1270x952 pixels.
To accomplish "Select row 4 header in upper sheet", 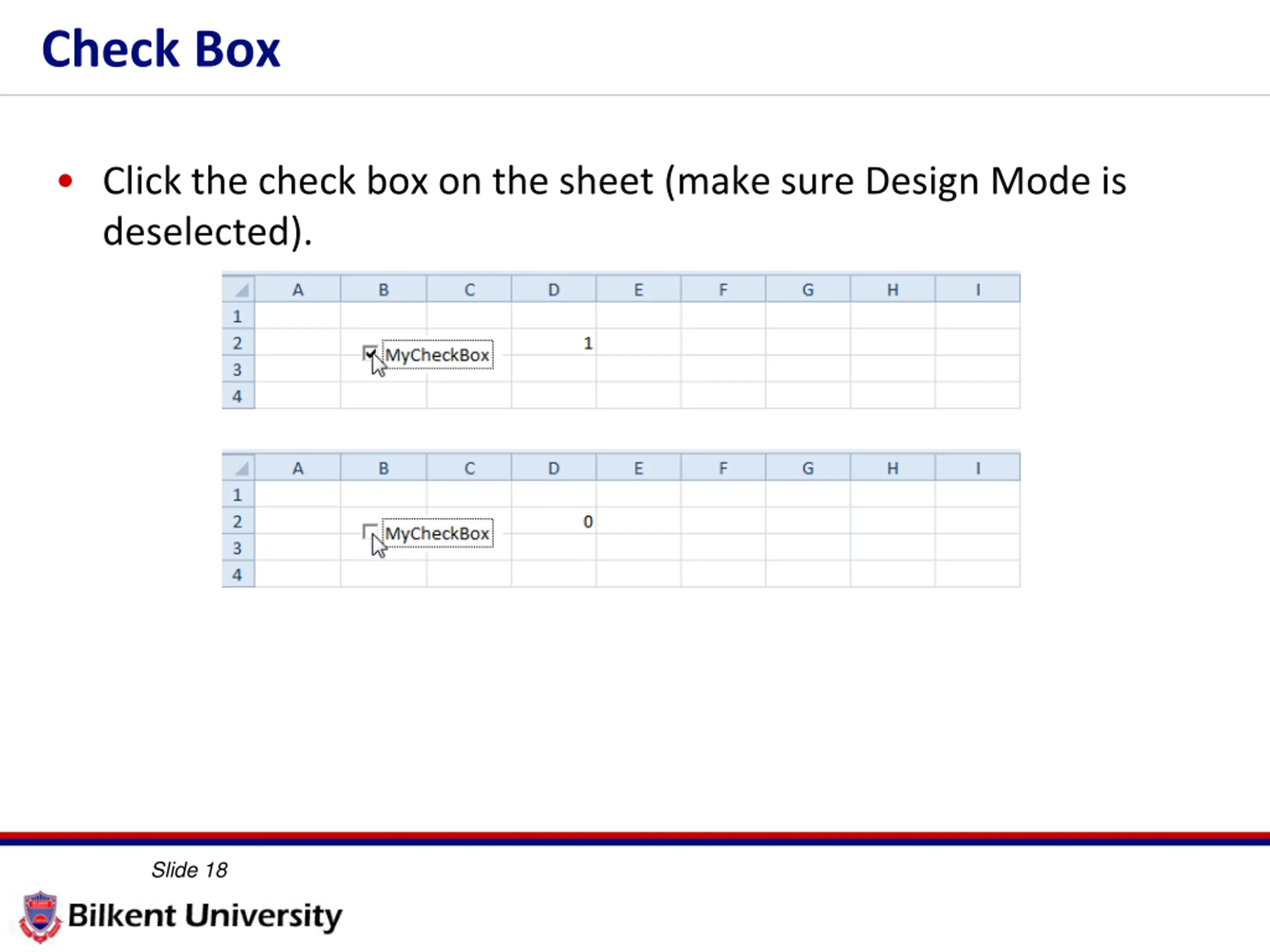I will click(x=238, y=395).
